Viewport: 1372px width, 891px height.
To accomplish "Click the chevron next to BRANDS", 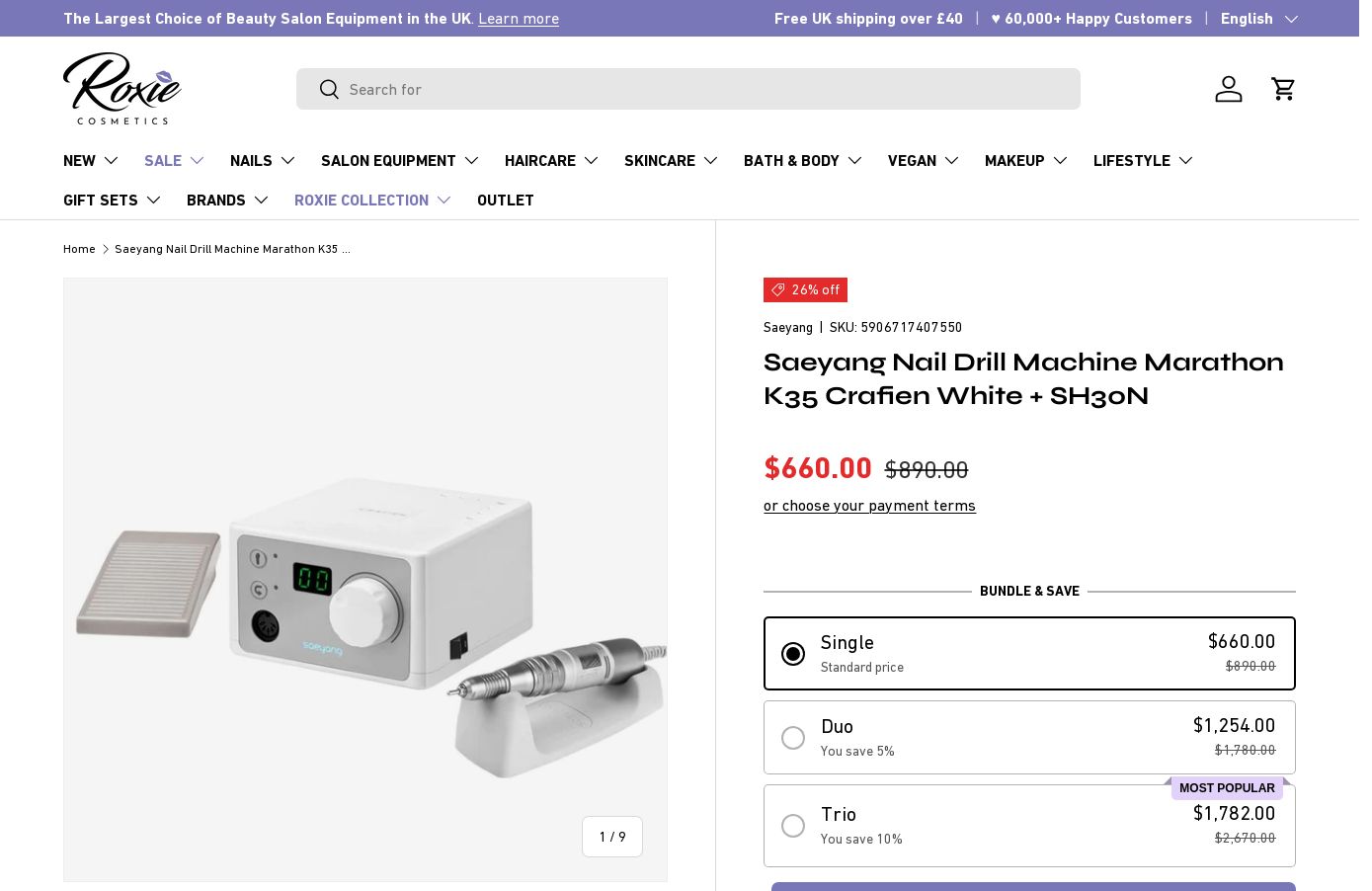I will [x=261, y=200].
